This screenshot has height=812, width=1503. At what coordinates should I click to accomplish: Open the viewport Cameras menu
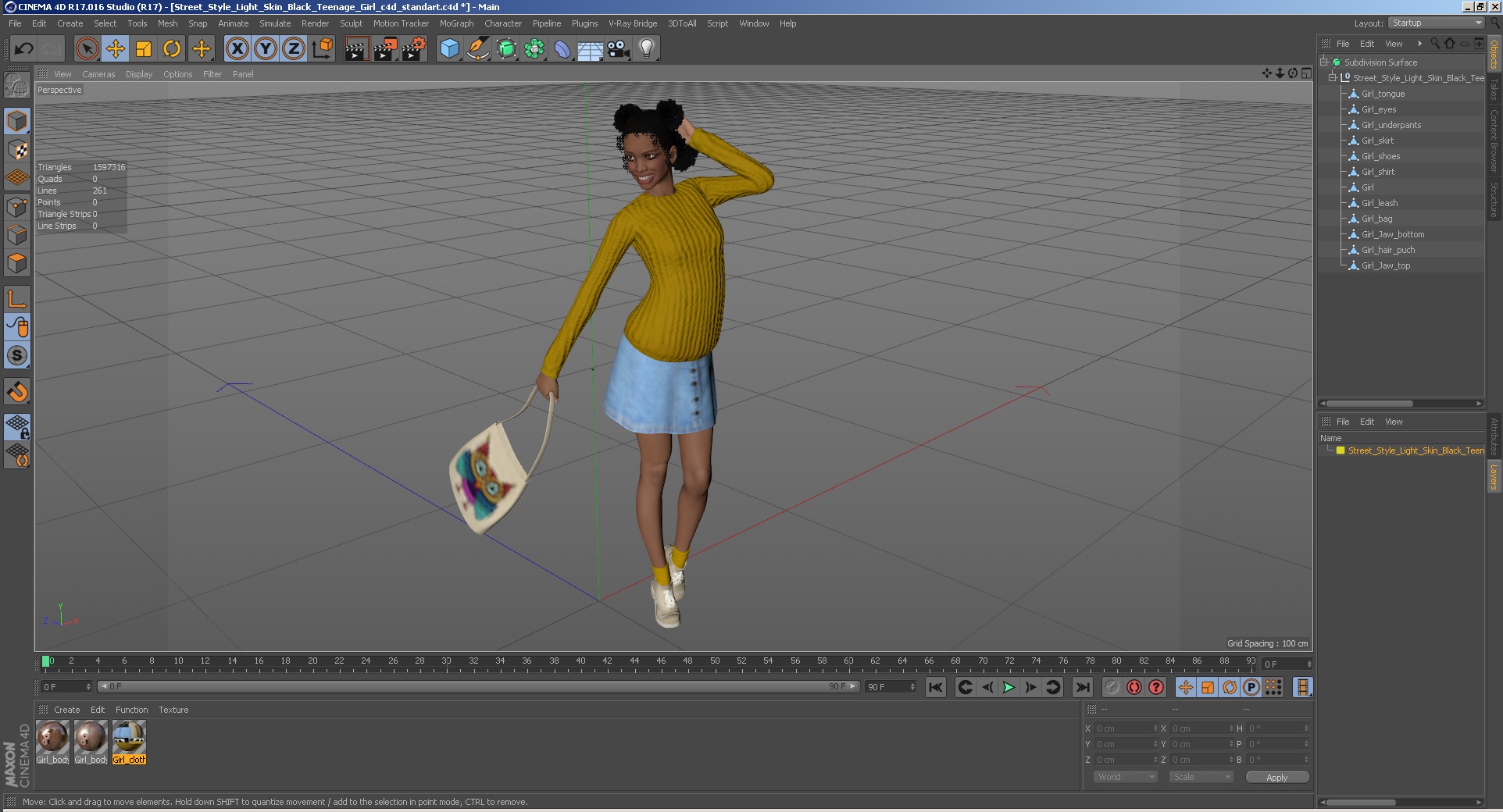98,74
